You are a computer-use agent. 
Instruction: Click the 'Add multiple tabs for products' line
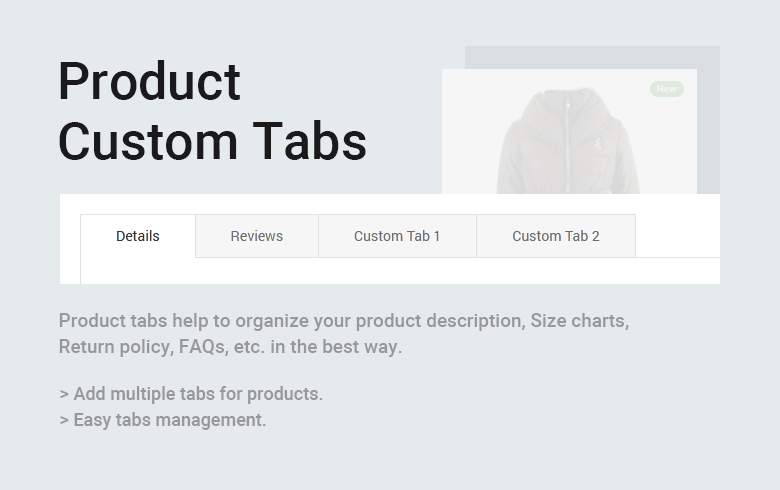point(191,394)
